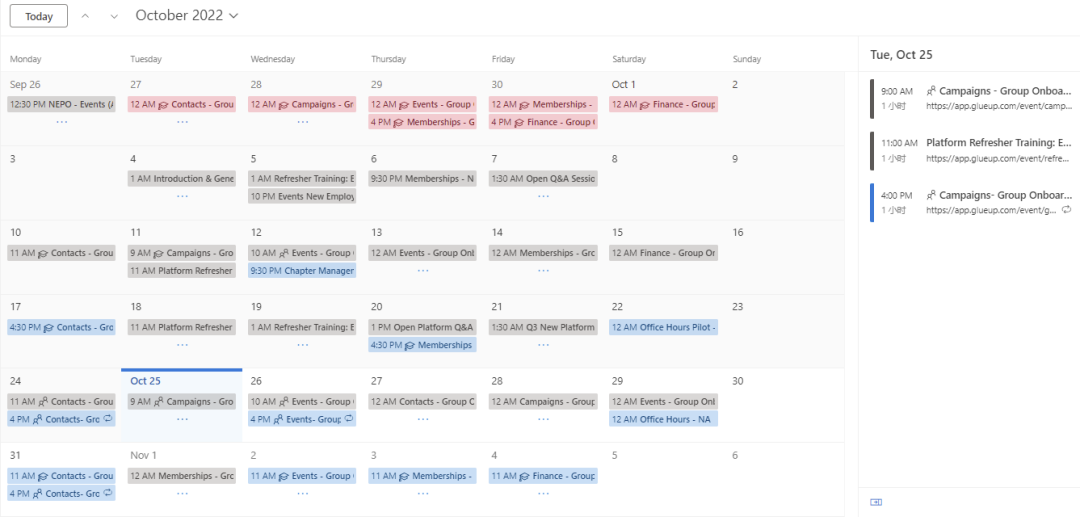
Task: Click people icon on 9:00 AM Campaigns agenda entry
Action: [931, 90]
